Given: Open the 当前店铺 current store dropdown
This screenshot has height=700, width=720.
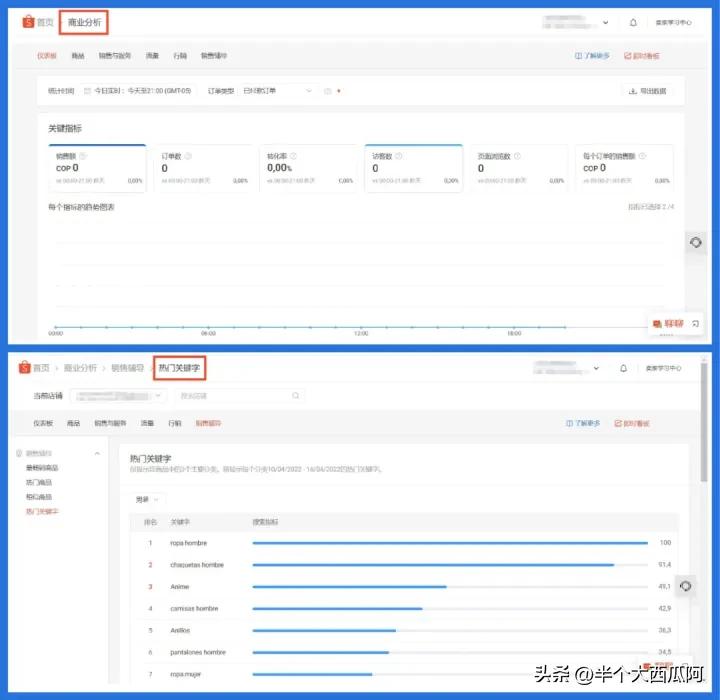Looking at the screenshot, I should (118, 395).
